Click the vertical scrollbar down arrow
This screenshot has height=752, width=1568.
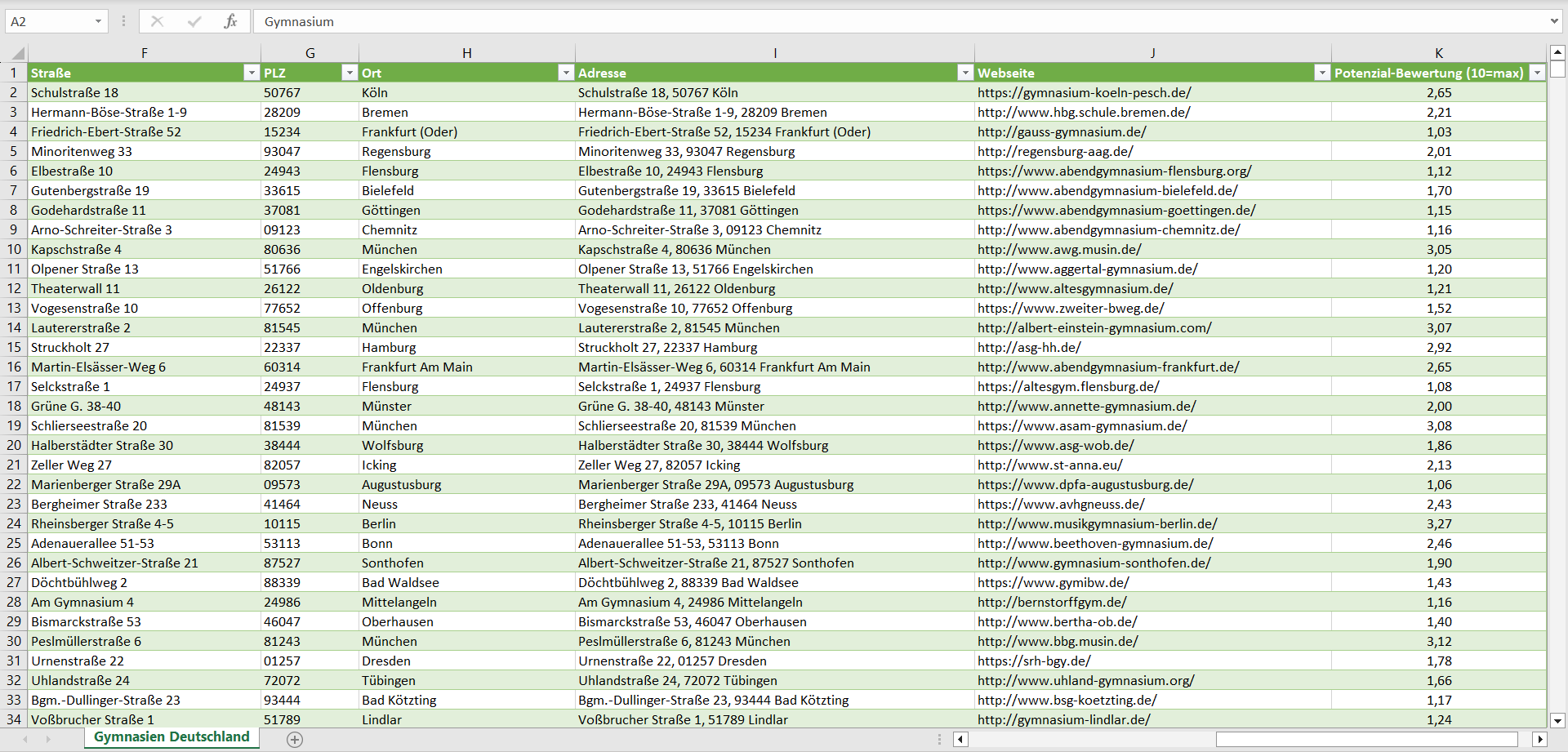1557,720
